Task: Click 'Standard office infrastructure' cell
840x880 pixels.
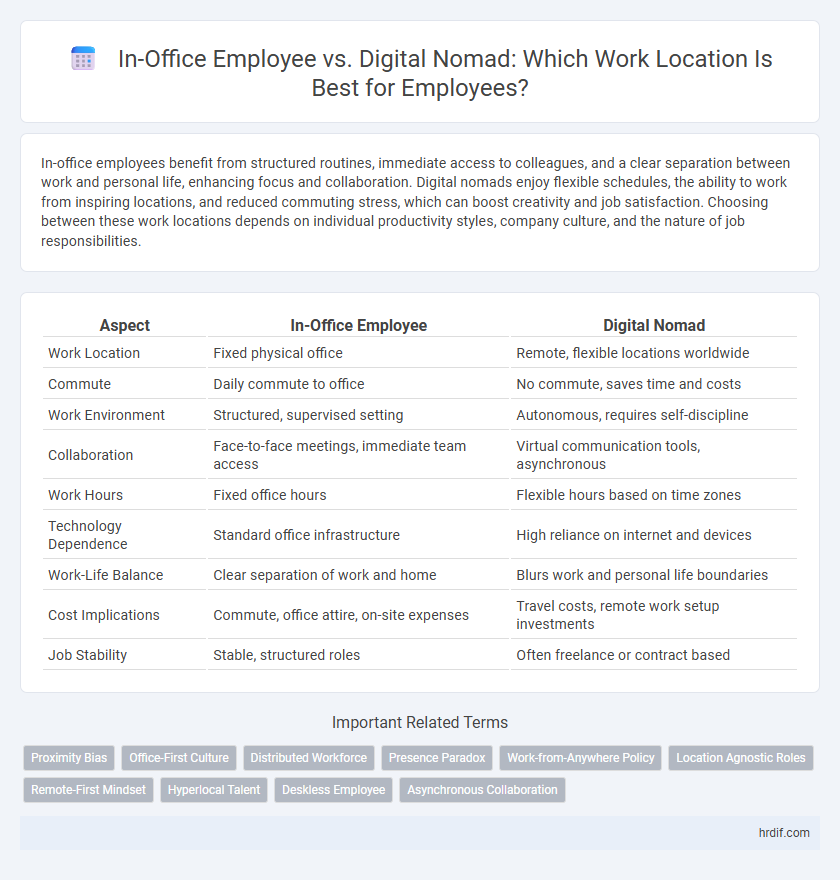Action: (x=306, y=535)
